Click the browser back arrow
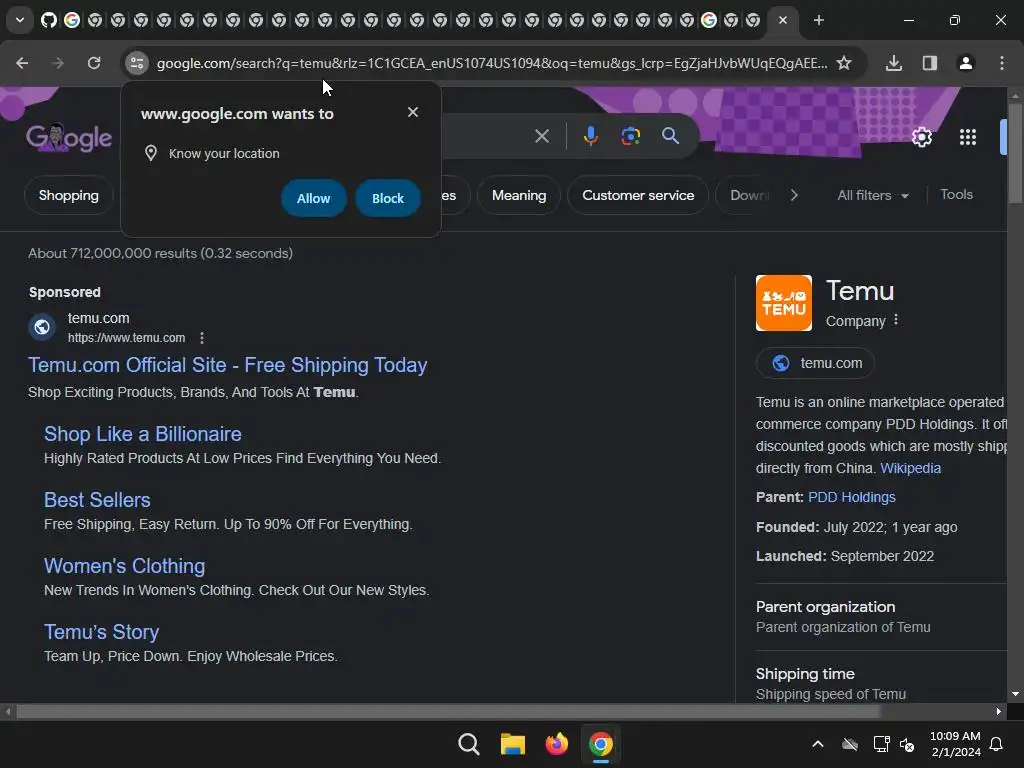 click(x=22, y=63)
